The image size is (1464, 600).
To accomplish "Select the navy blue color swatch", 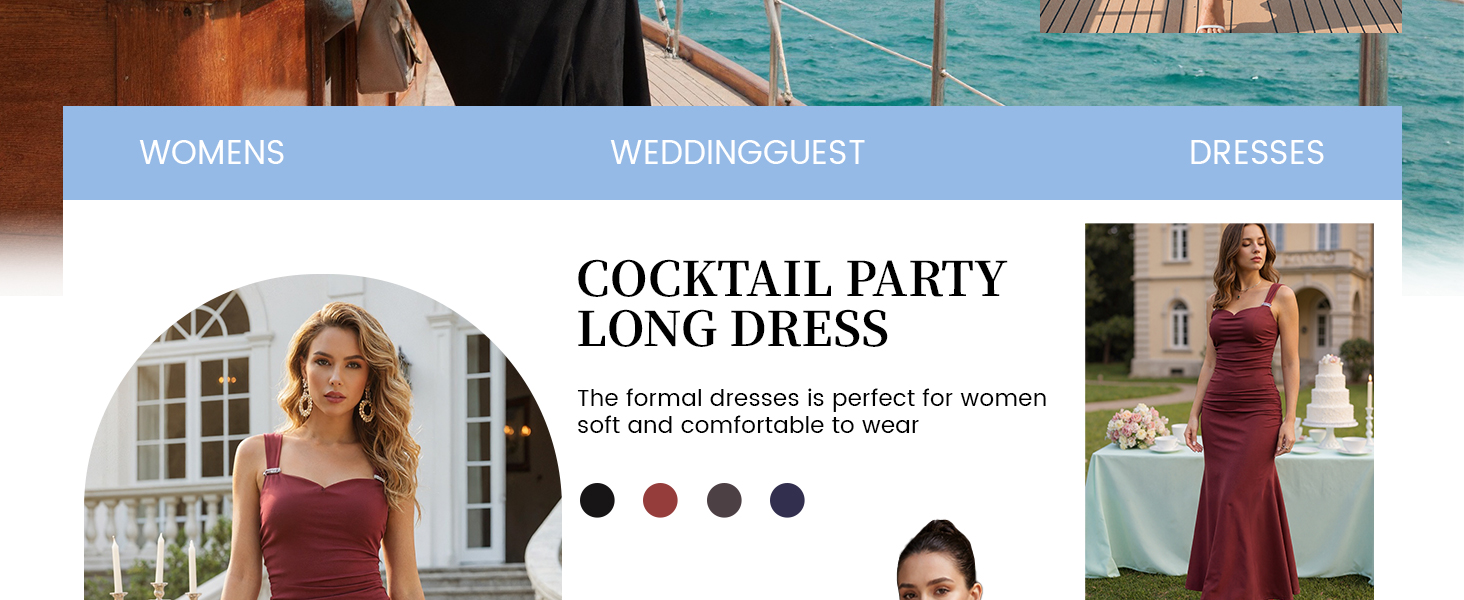I will click(x=787, y=500).
